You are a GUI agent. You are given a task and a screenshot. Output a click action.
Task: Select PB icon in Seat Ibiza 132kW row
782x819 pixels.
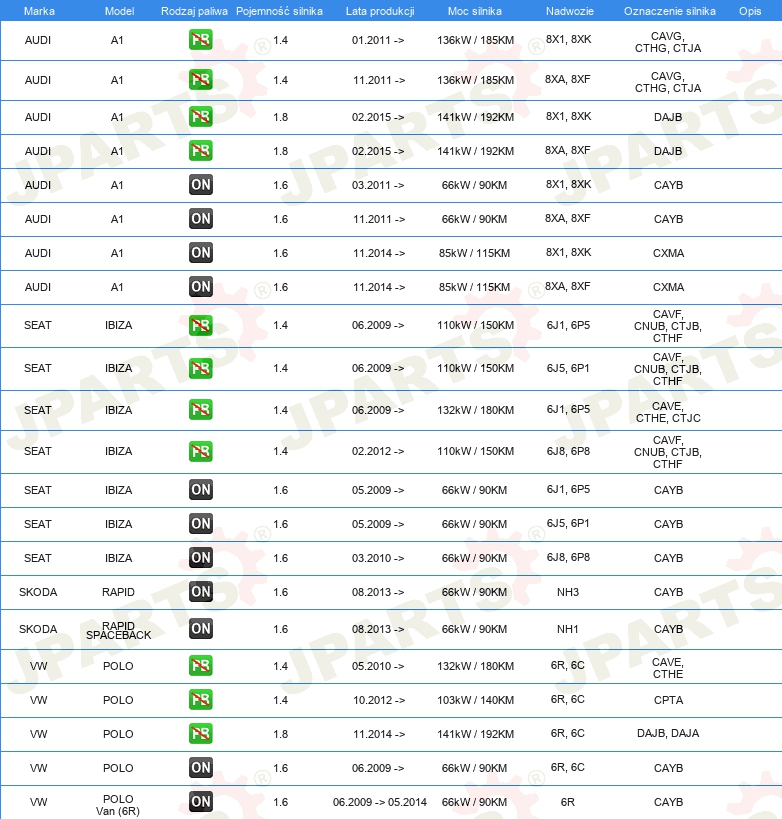201,410
